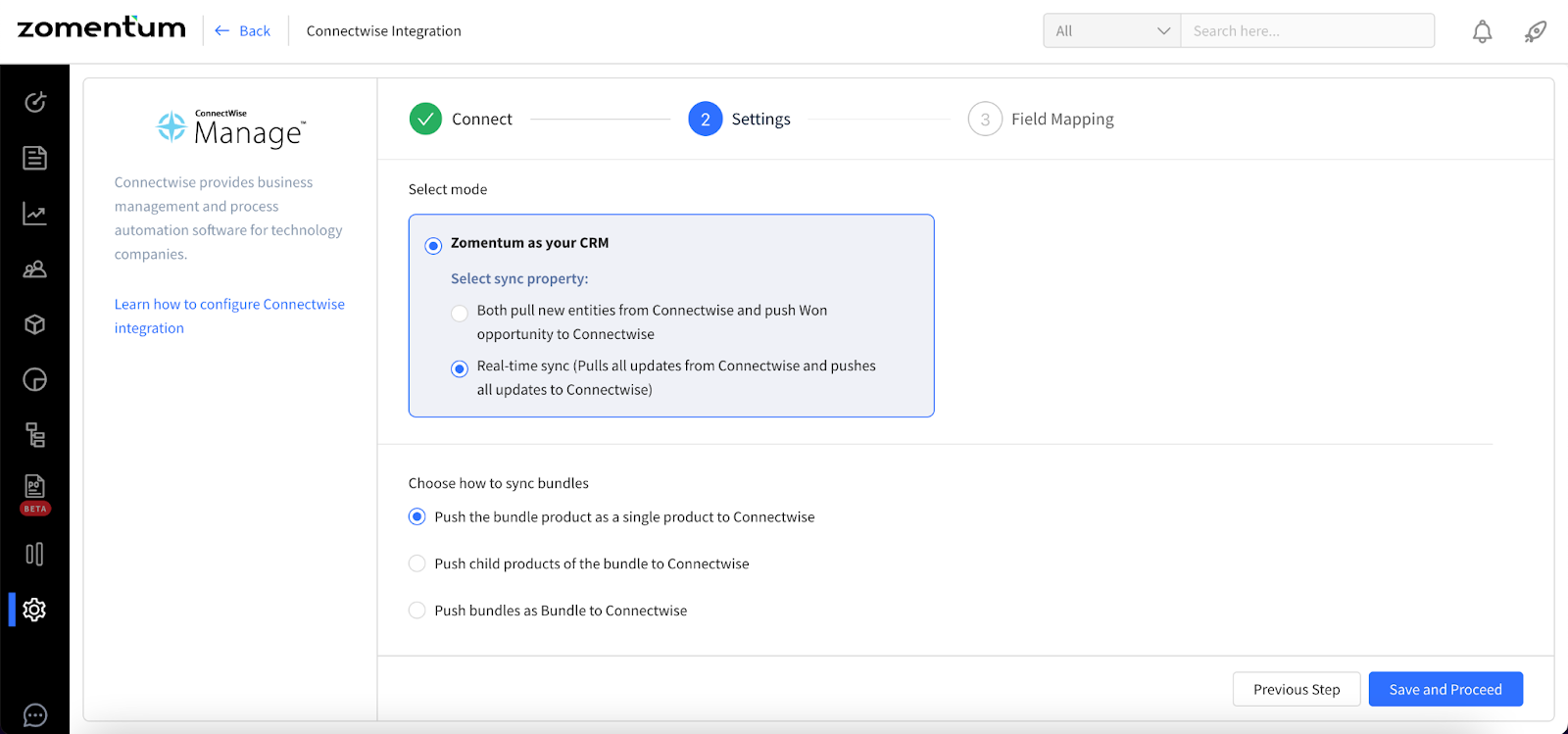Click the Back link

coord(255,30)
